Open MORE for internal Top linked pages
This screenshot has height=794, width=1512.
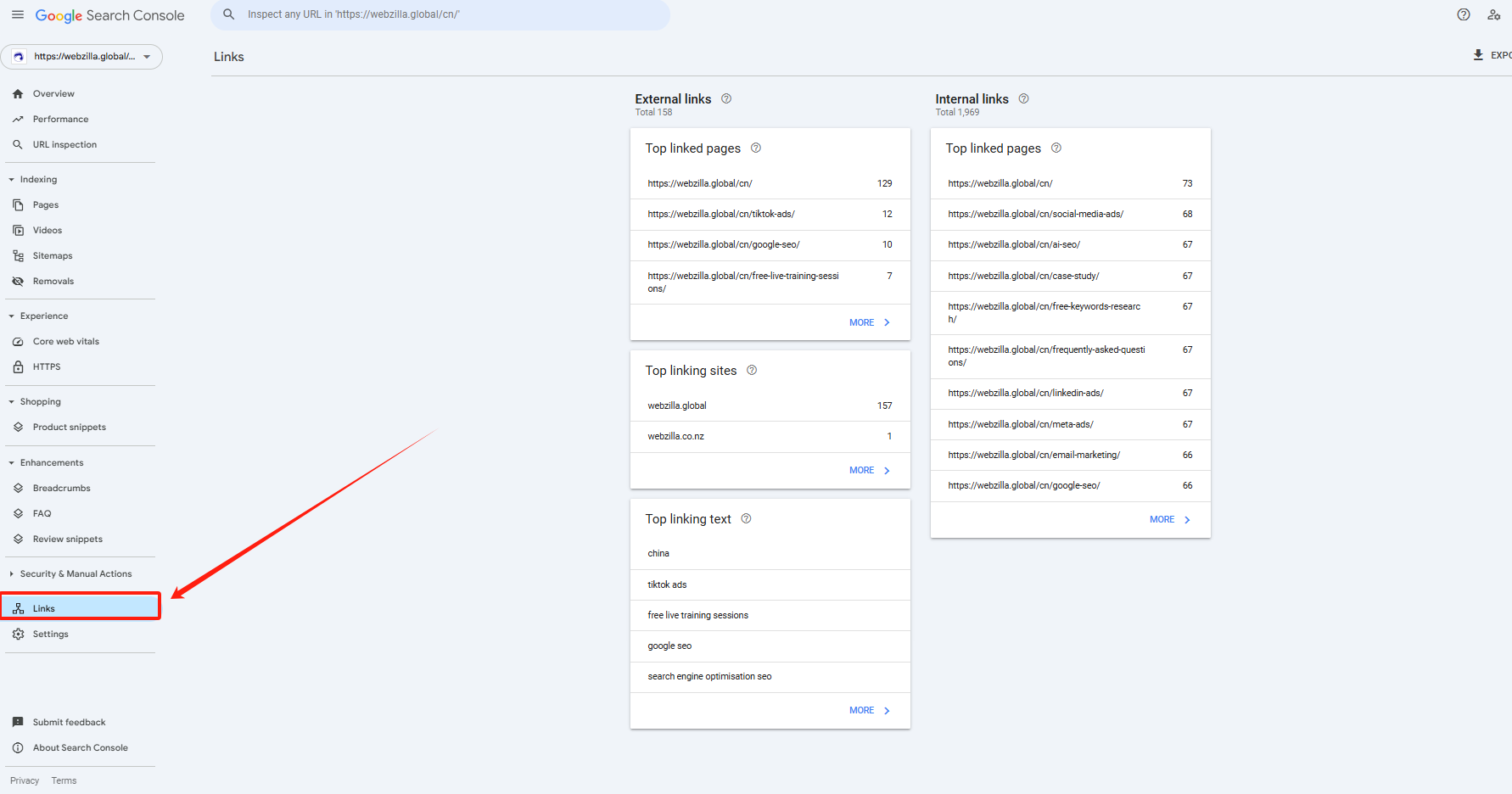pyautogui.click(x=1170, y=519)
